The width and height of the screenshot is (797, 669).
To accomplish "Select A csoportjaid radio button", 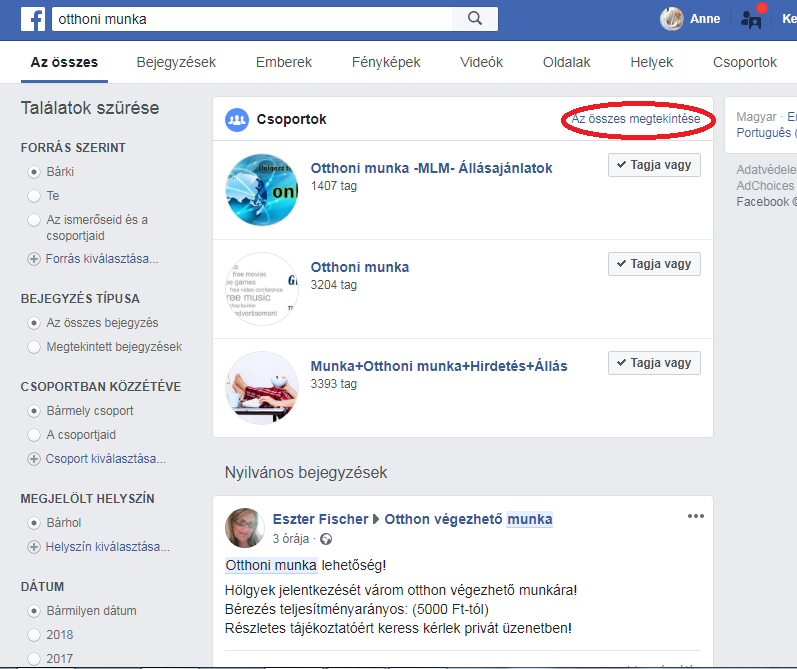I will click(34, 435).
